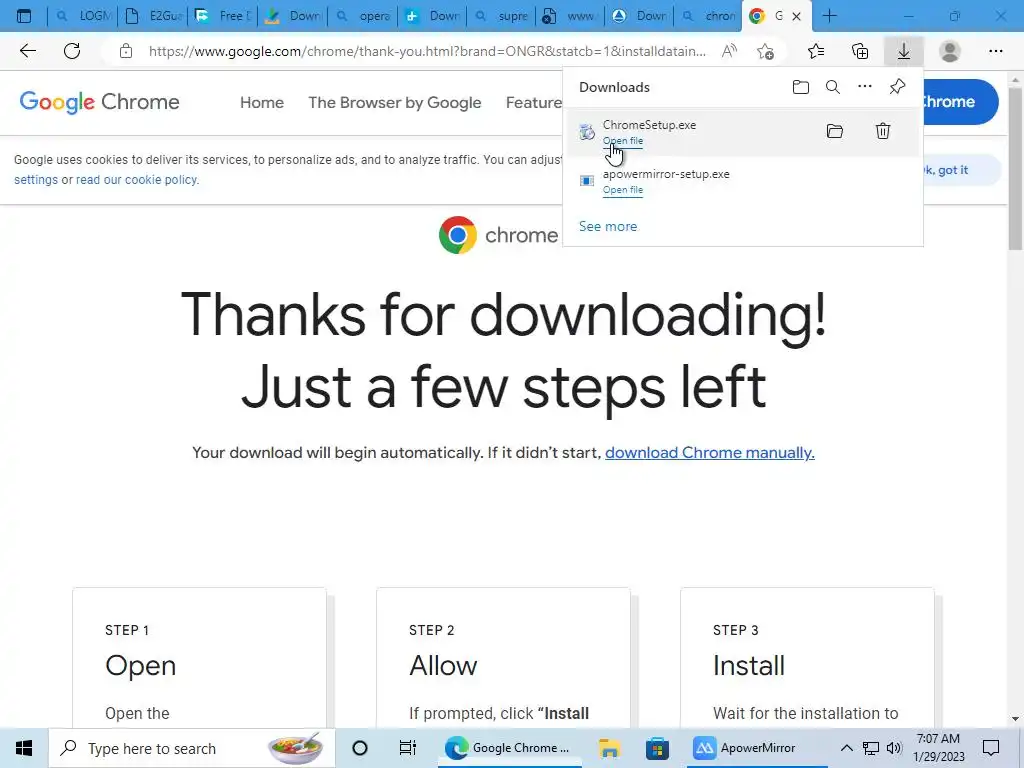The height and width of the screenshot is (768, 1024).
Task: Toggle the Downloads toolbar button
Action: [x=904, y=51]
